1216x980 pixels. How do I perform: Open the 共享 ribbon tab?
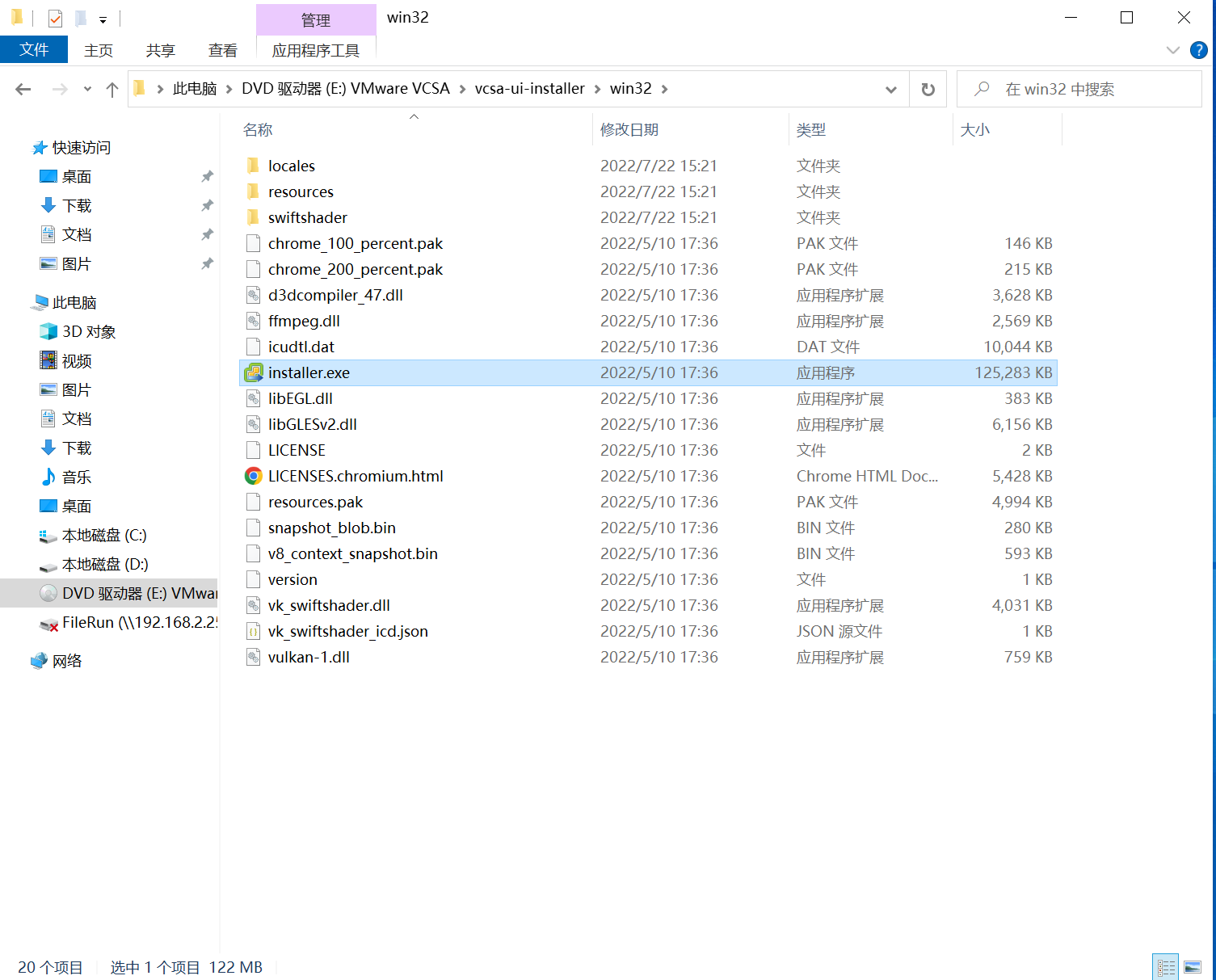(160, 50)
